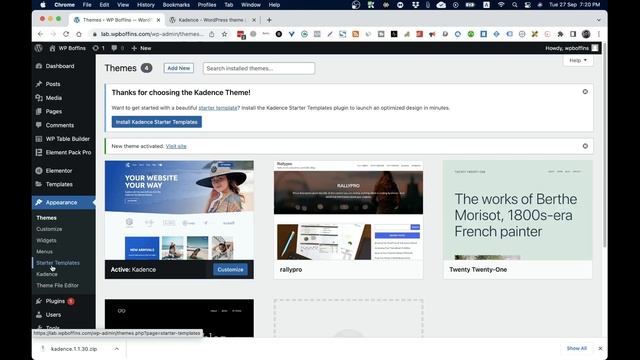
Task: Open Apple menu
Action: click(43, 5)
